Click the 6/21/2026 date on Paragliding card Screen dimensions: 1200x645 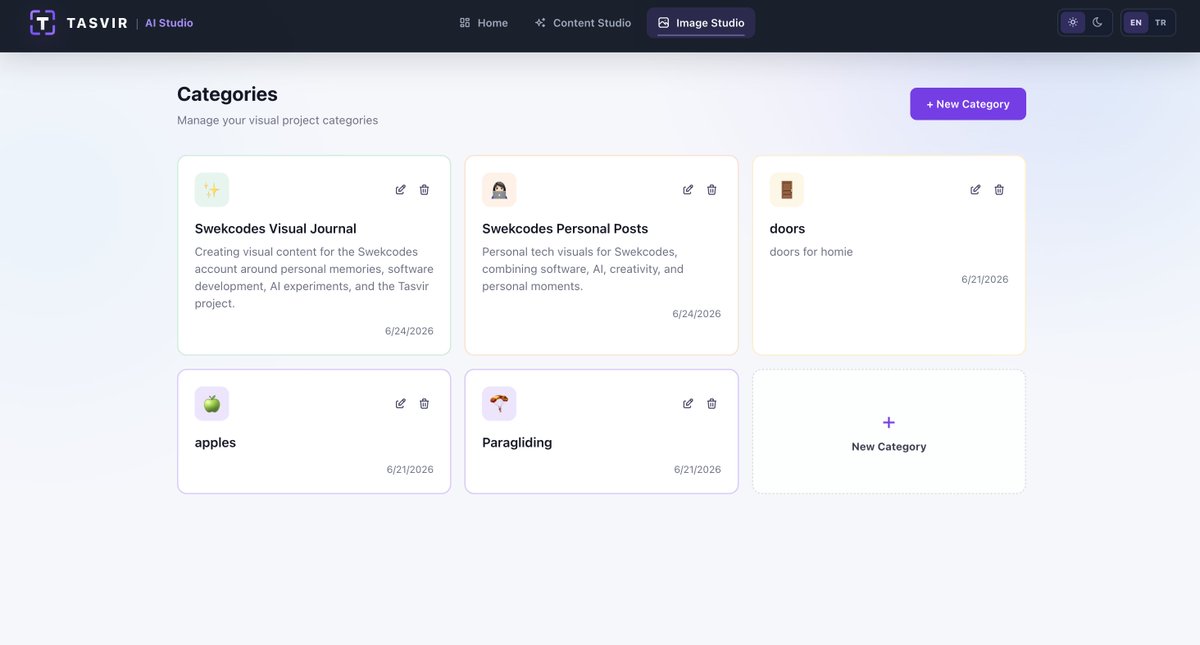point(697,469)
